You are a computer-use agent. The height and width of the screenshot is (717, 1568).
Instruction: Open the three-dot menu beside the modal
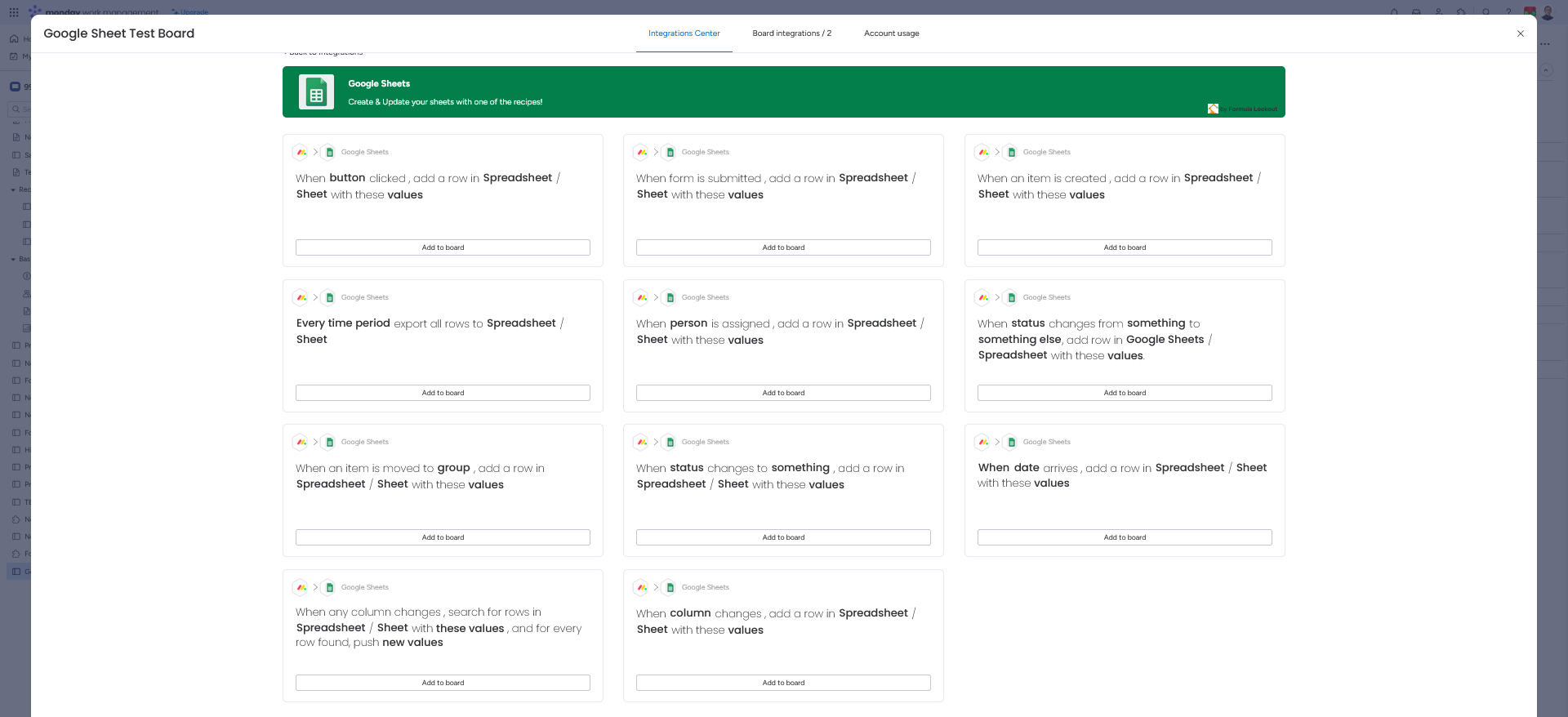(1544, 44)
